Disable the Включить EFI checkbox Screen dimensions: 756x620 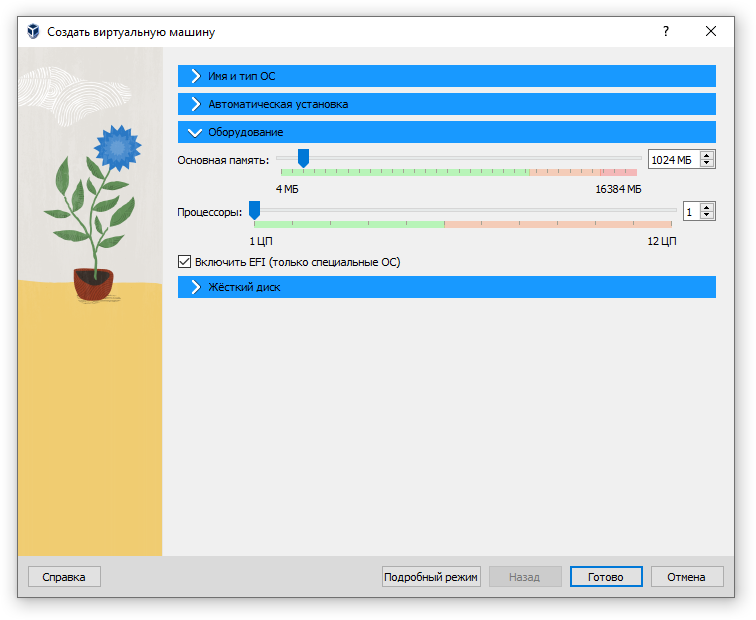[x=184, y=262]
